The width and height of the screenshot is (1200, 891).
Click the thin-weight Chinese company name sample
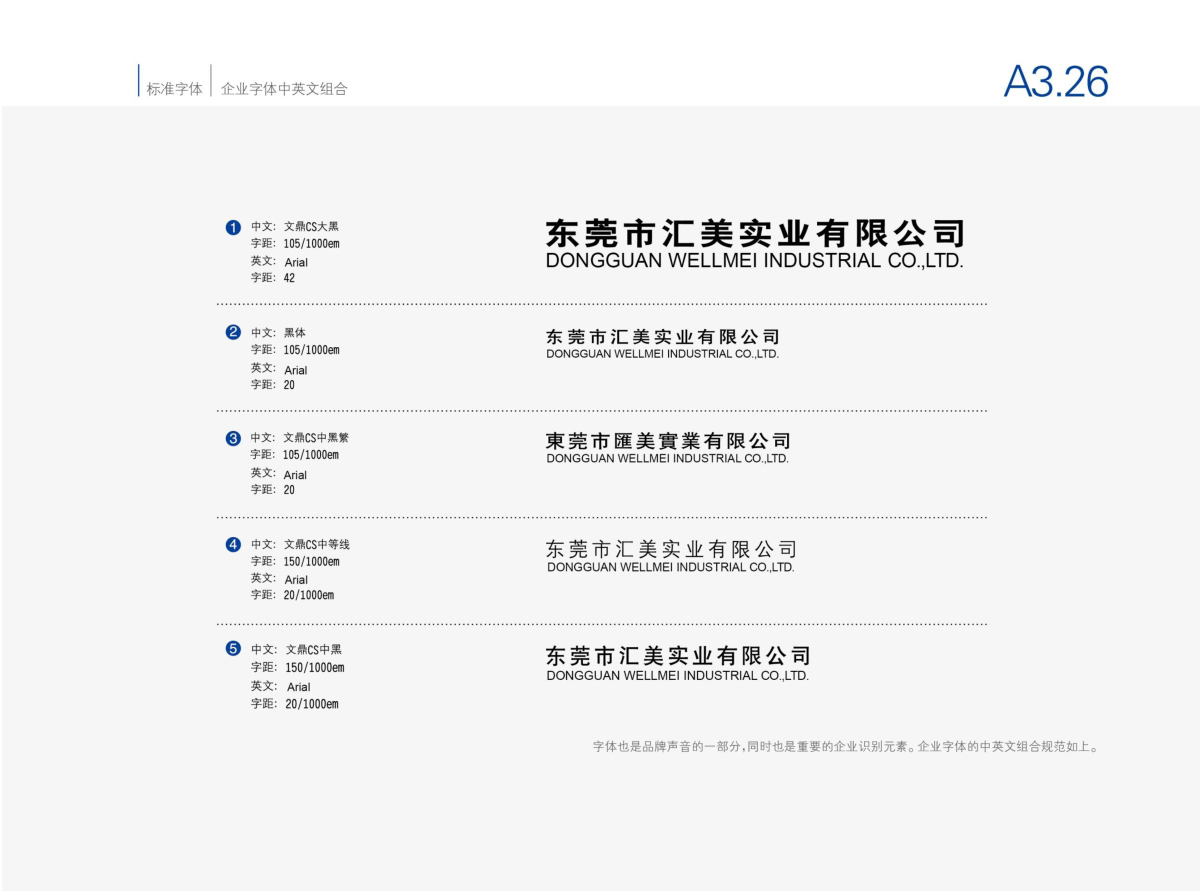click(671, 549)
